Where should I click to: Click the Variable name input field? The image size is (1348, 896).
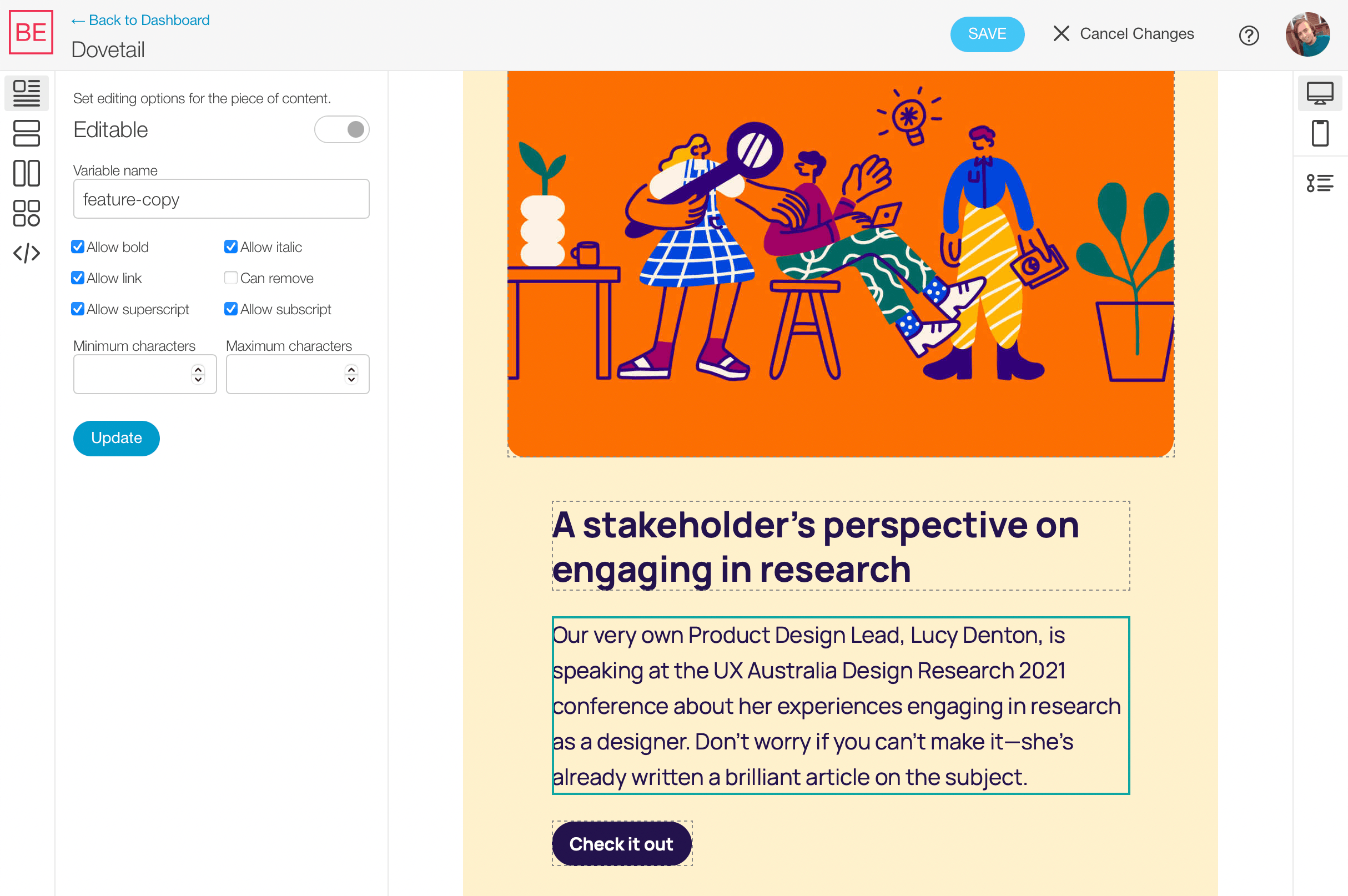[x=221, y=199]
